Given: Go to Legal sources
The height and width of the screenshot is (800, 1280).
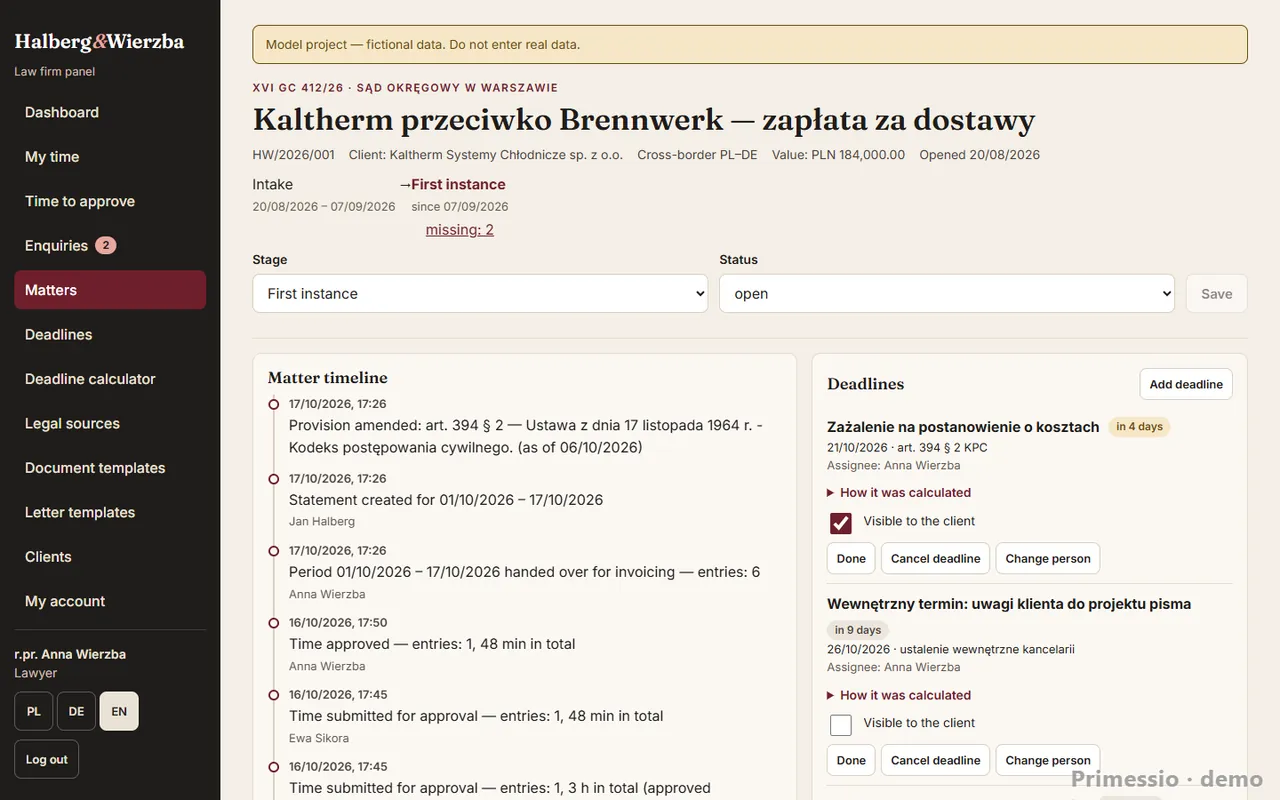Looking at the screenshot, I should (110, 423).
